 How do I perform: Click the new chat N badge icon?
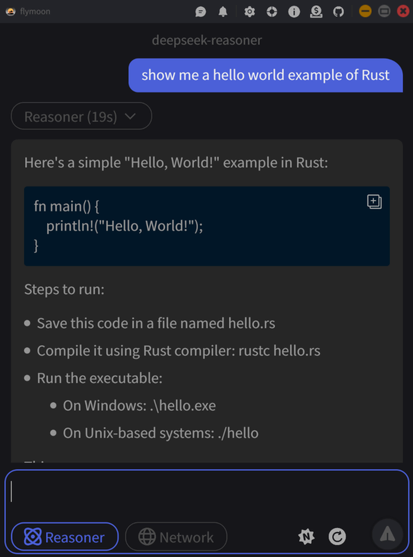[x=306, y=536]
